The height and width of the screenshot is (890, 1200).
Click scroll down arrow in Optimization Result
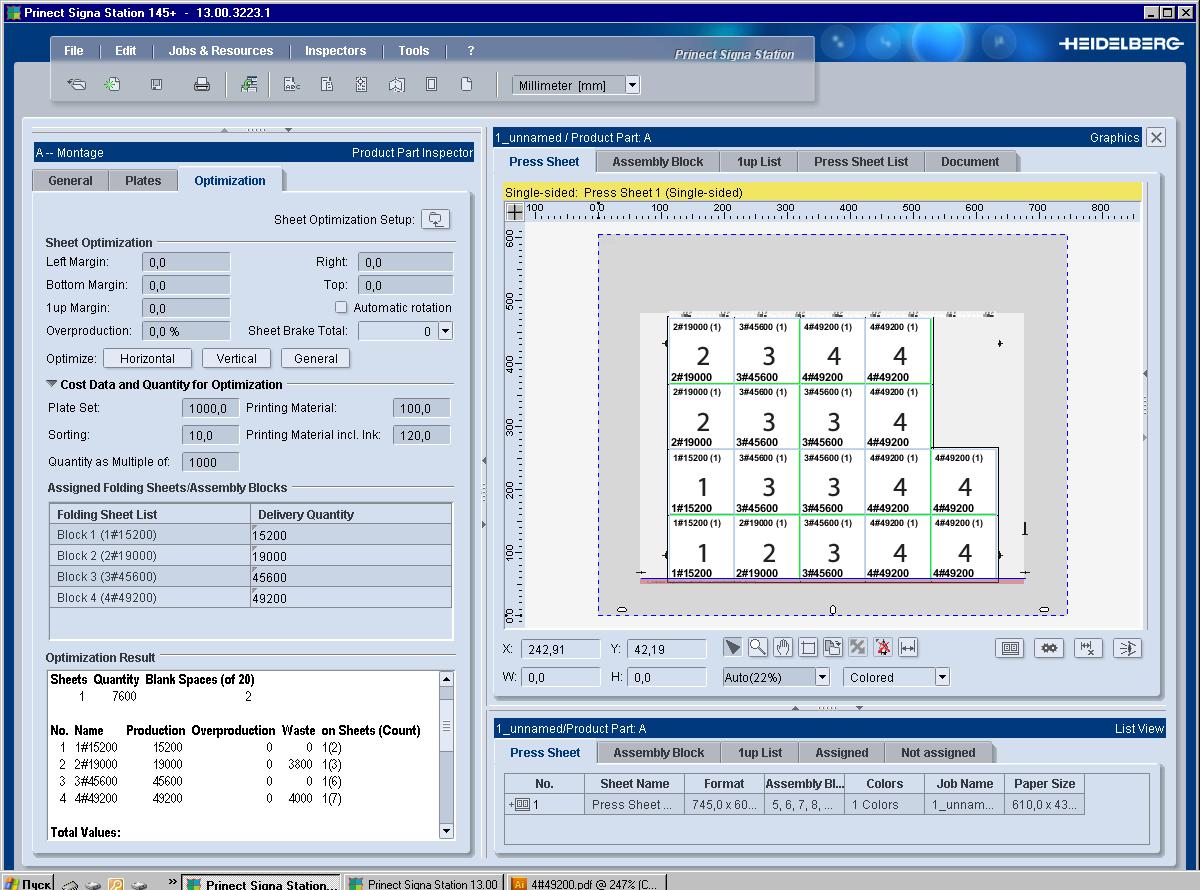coord(446,831)
